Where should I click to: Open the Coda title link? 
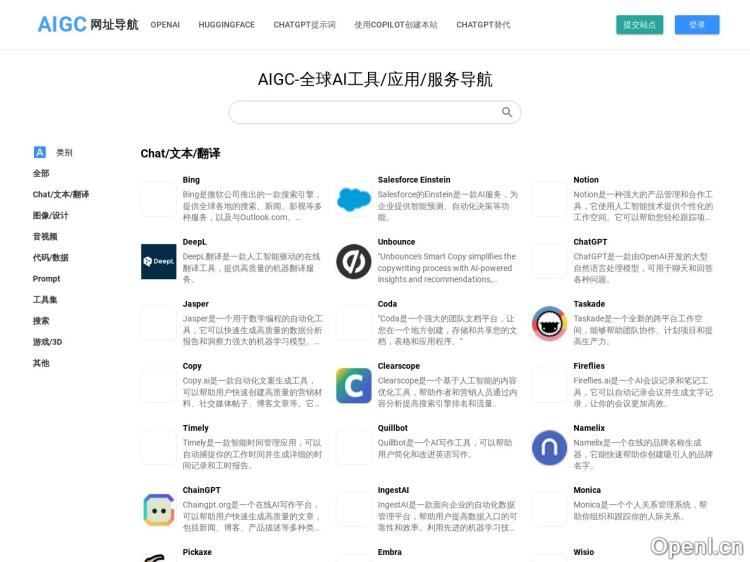(387, 304)
